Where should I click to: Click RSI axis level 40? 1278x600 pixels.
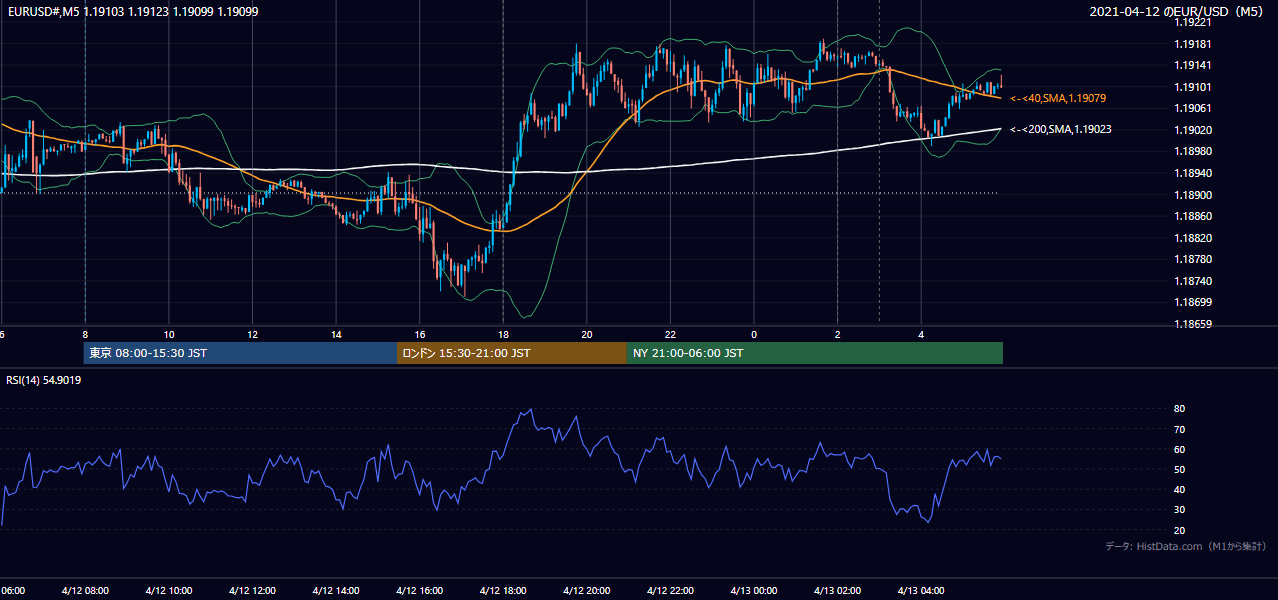click(x=1179, y=490)
